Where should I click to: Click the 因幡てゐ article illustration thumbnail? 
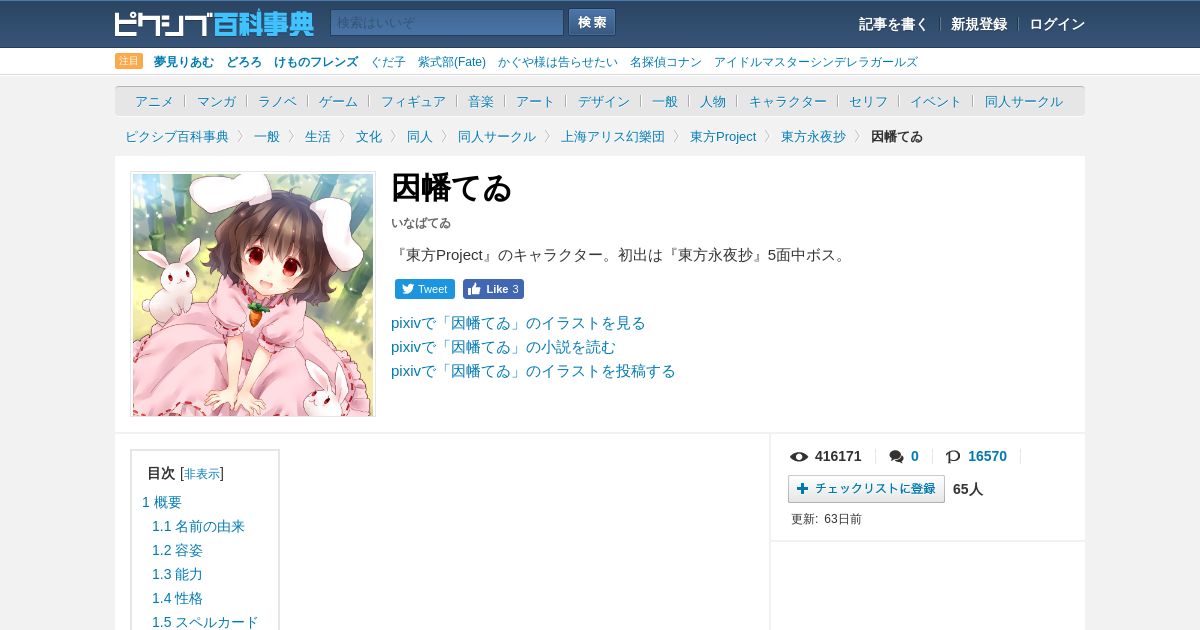[x=253, y=294]
